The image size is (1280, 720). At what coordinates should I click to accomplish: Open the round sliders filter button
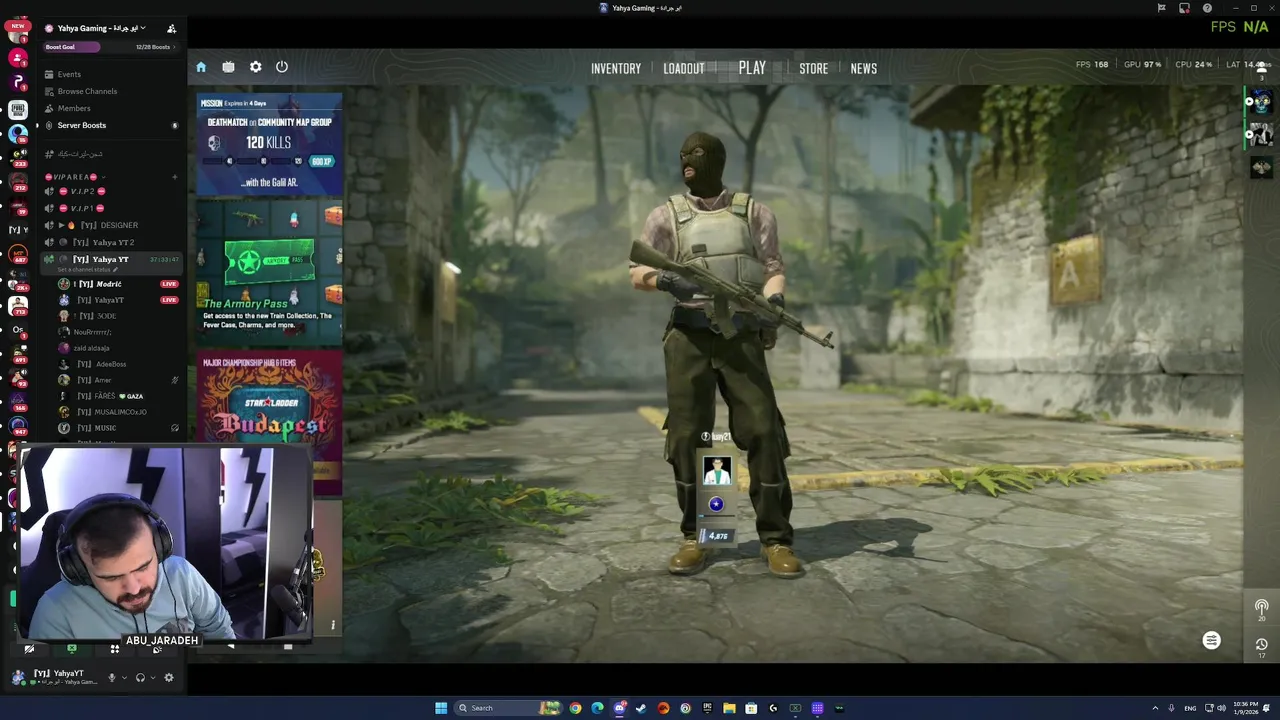coord(1211,641)
